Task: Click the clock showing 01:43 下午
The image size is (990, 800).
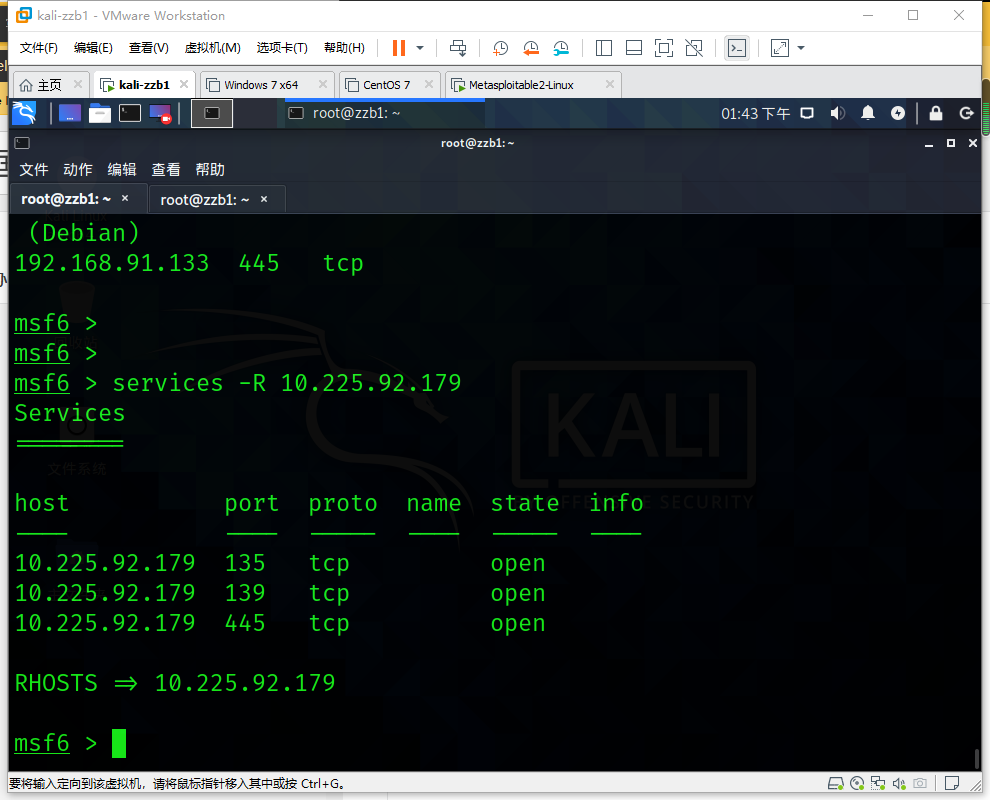Action: tap(755, 113)
